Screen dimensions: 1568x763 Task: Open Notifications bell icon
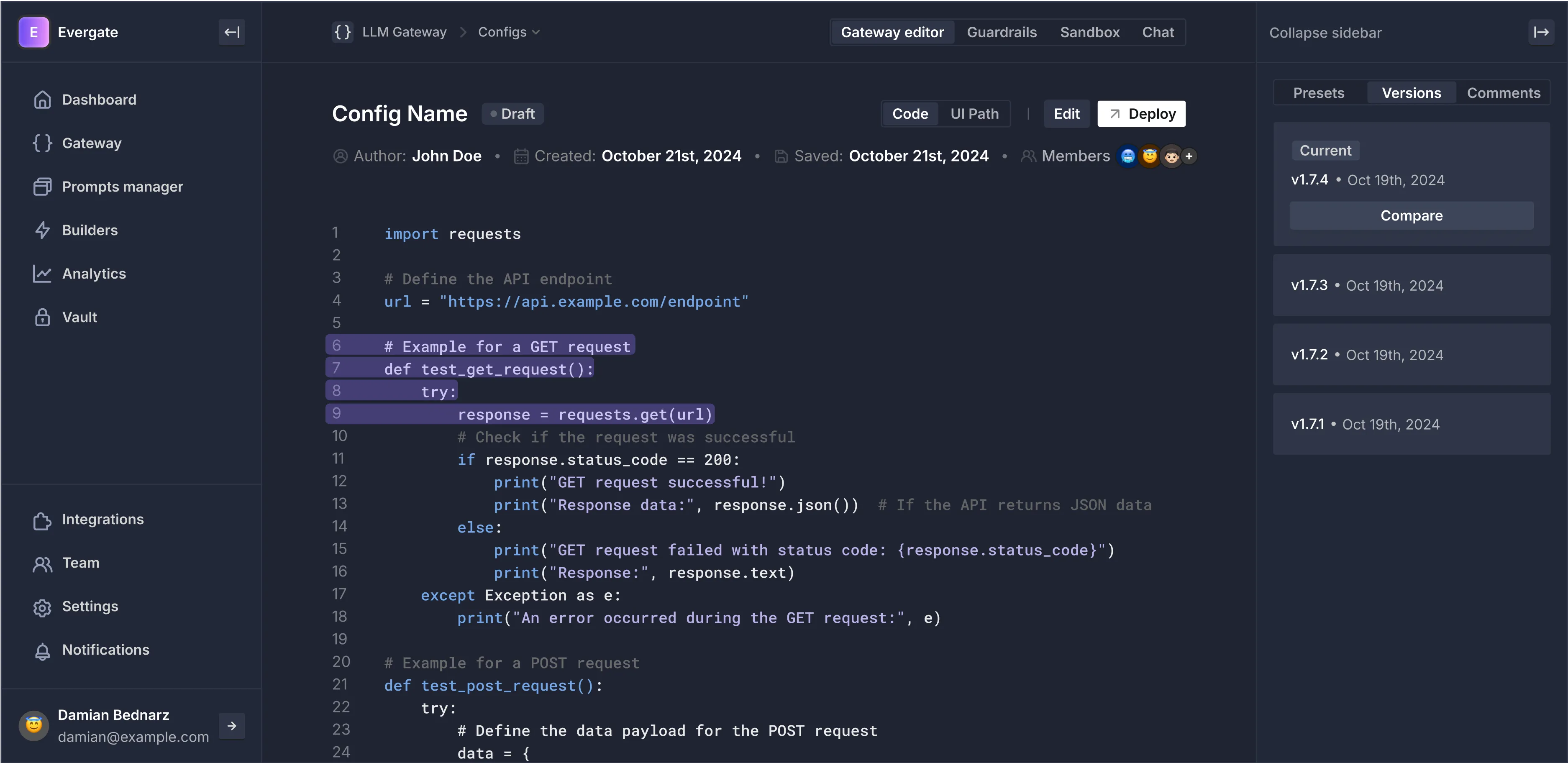[x=42, y=651]
